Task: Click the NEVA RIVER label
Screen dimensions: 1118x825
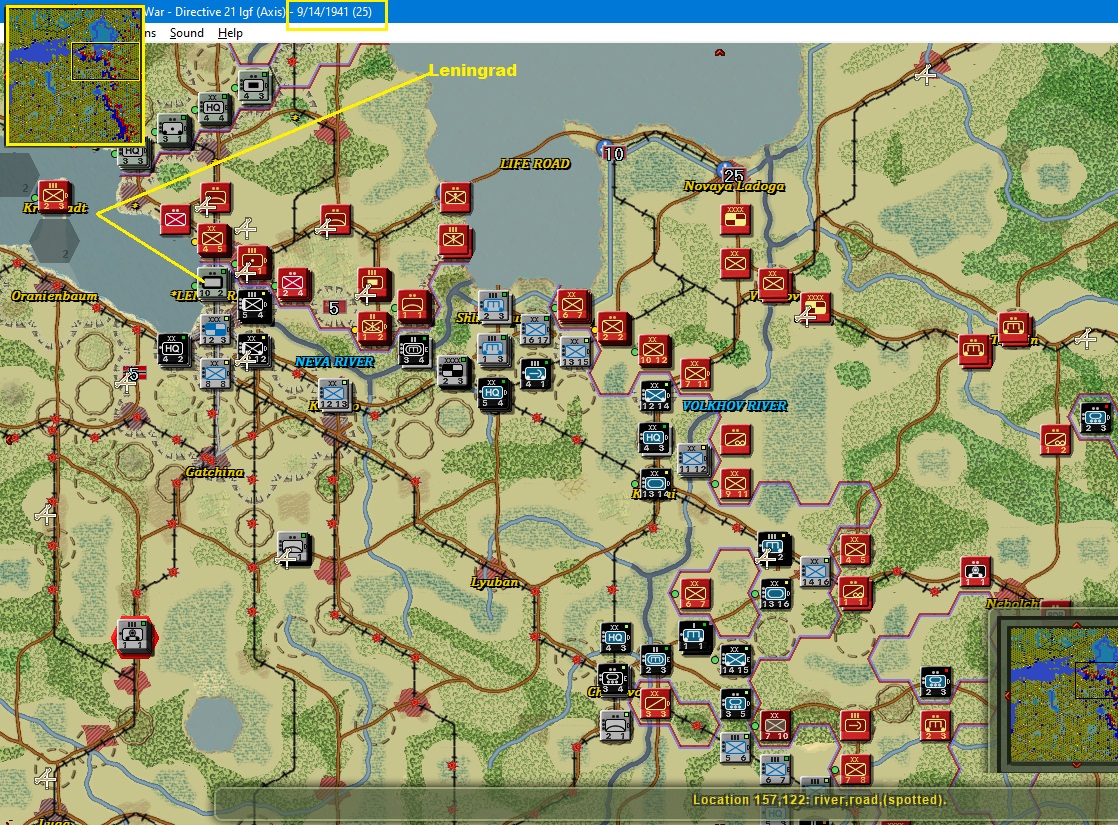Action: 334,362
